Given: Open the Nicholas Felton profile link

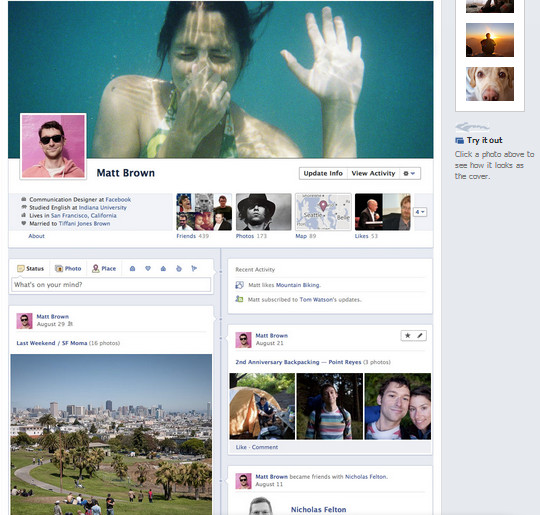Looking at the screenshot, I should click(x=319, y=509).
